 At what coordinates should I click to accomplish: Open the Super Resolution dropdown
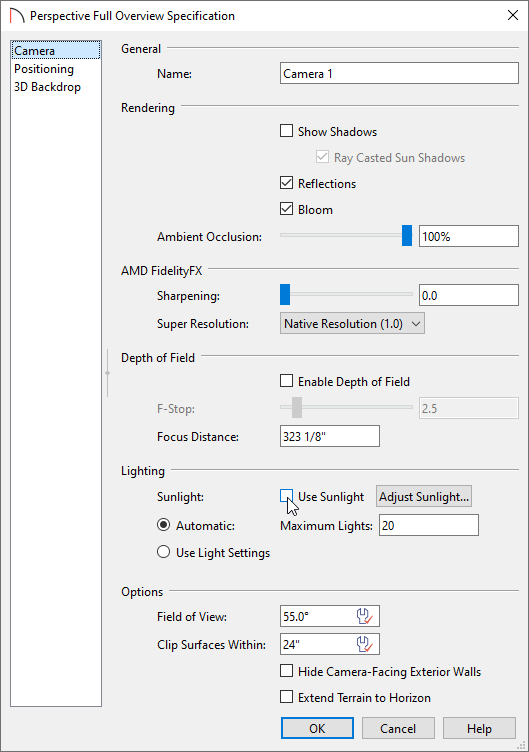tap(352, 324)
